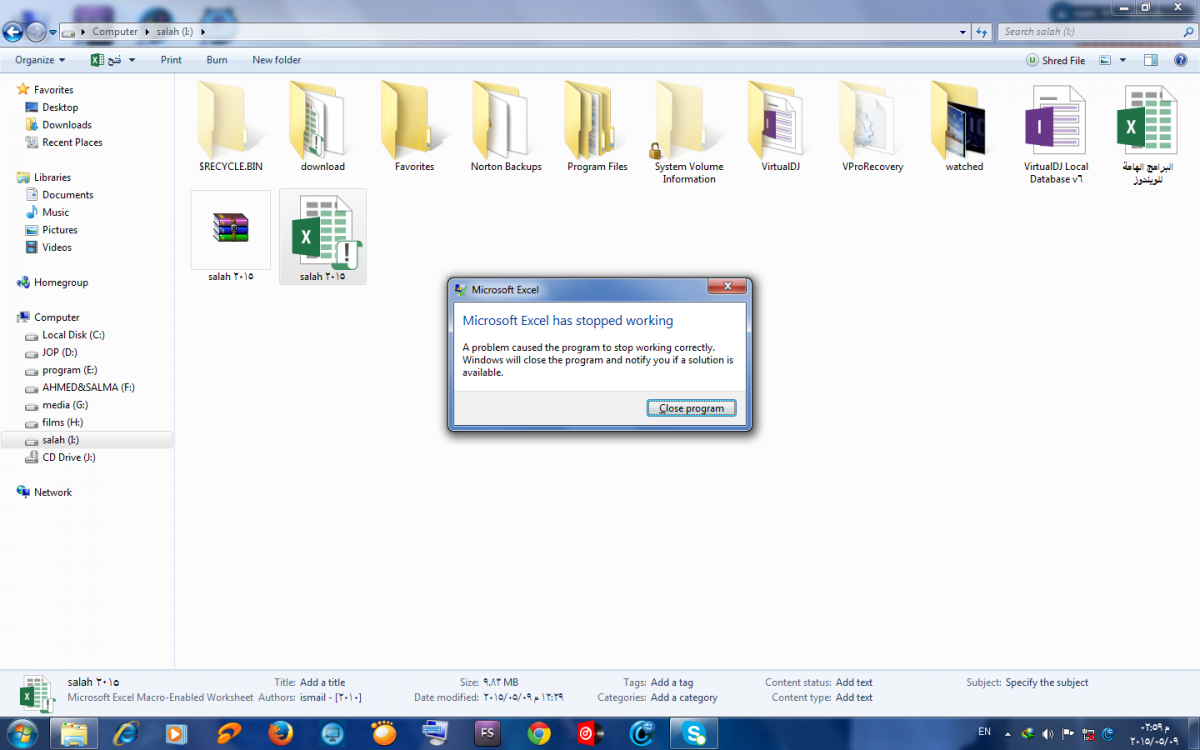Click salah (I:) in the address breadcrumb

point(173,32)
